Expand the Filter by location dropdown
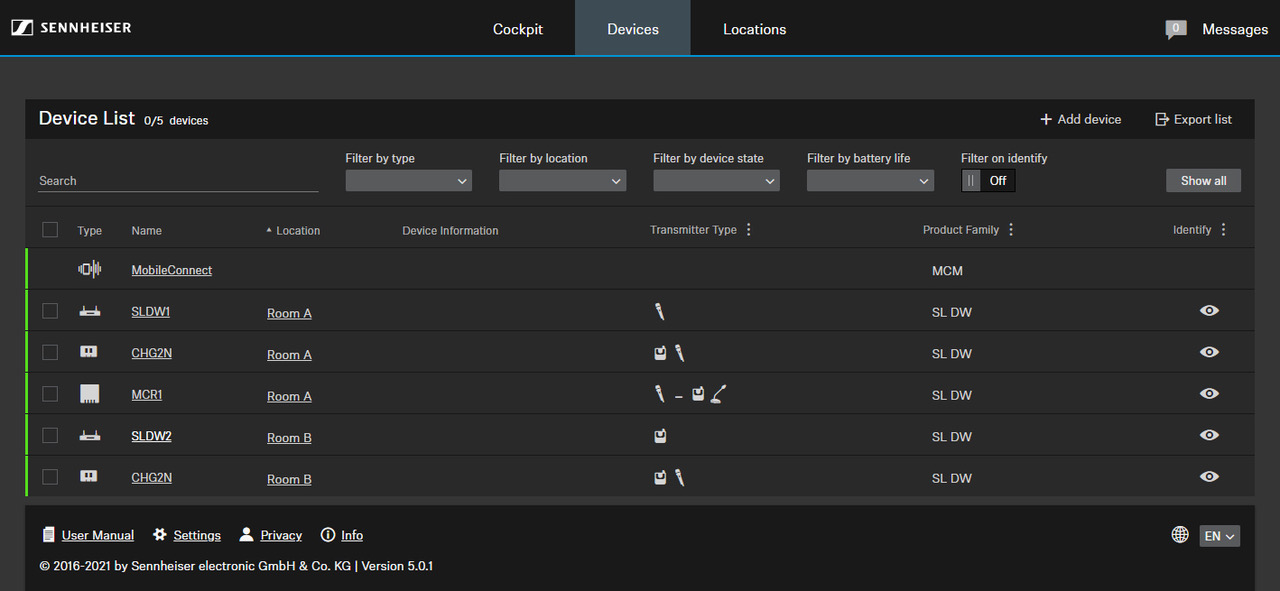Screen dimensions: 1280x591 (562, 181)
